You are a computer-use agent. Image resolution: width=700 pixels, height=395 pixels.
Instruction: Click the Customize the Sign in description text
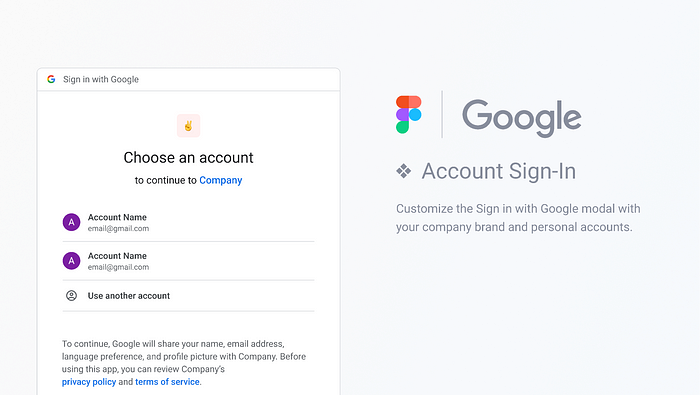click(518, 218)
